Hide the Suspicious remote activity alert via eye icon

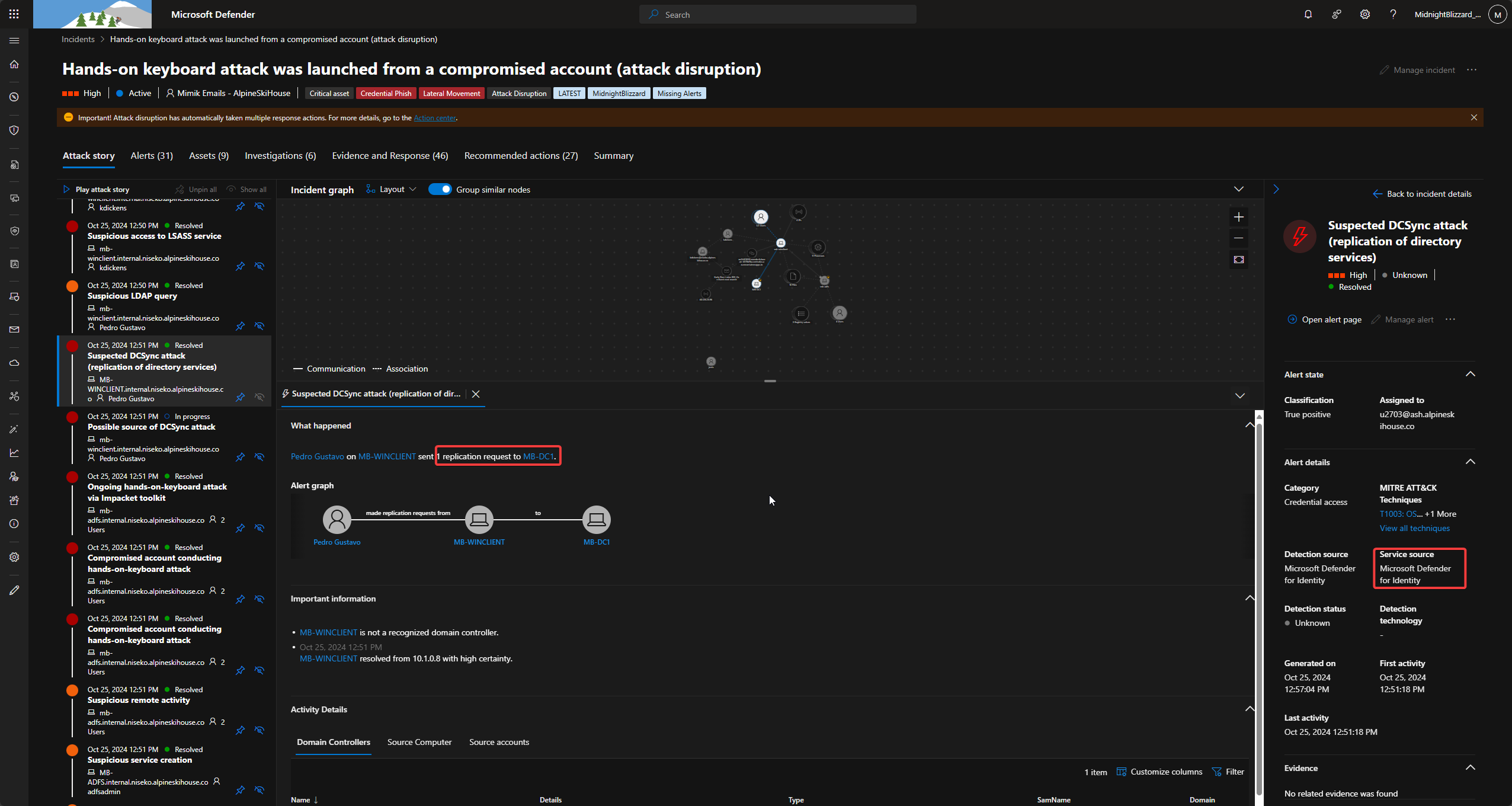(260, 730)
